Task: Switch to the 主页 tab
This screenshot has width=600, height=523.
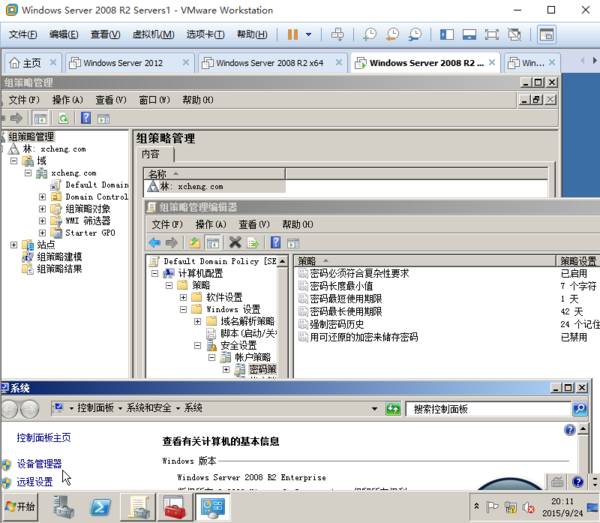Action: (32, 63)
